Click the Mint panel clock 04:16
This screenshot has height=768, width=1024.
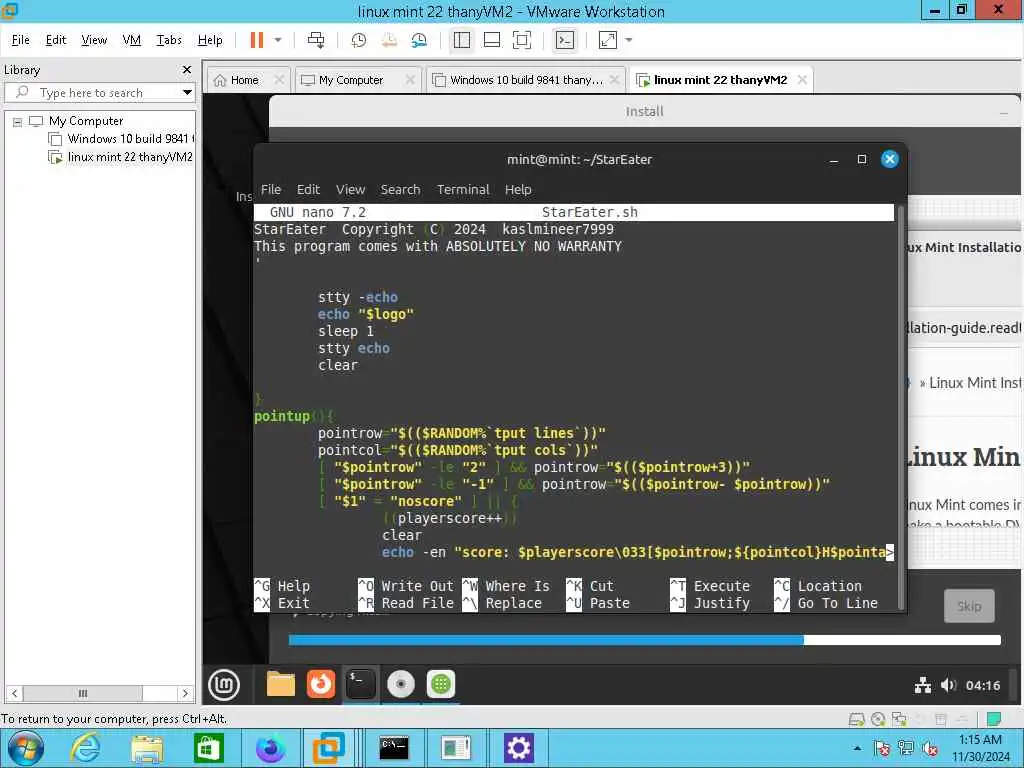[983, 685]
